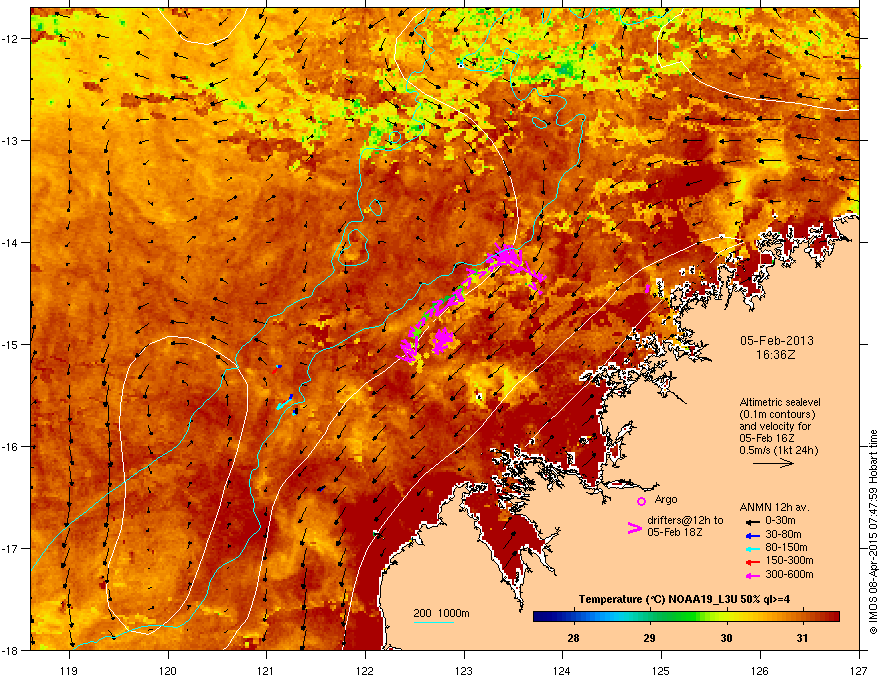This screenshot has height=680, width=880.
Task: Click the 122 longitude axis label
Action: pyautogui.click(x=365, y=670)
